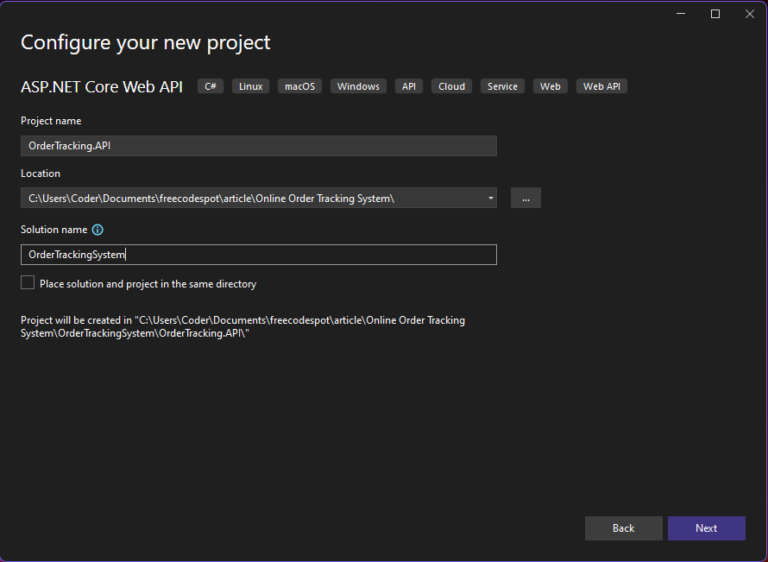Click the browse ellipsis button beside Location

[526, 198]
